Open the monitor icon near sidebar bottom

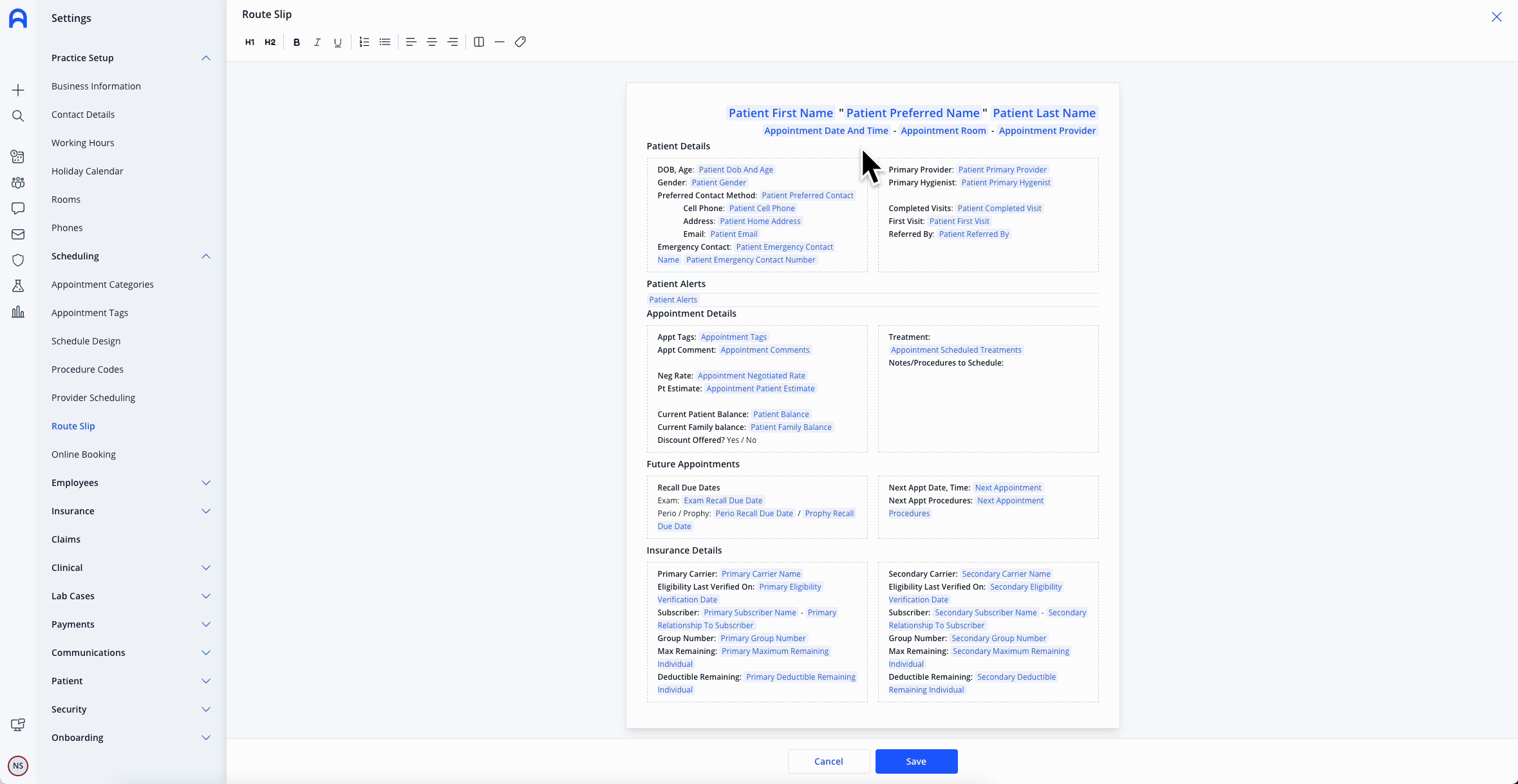18,725
